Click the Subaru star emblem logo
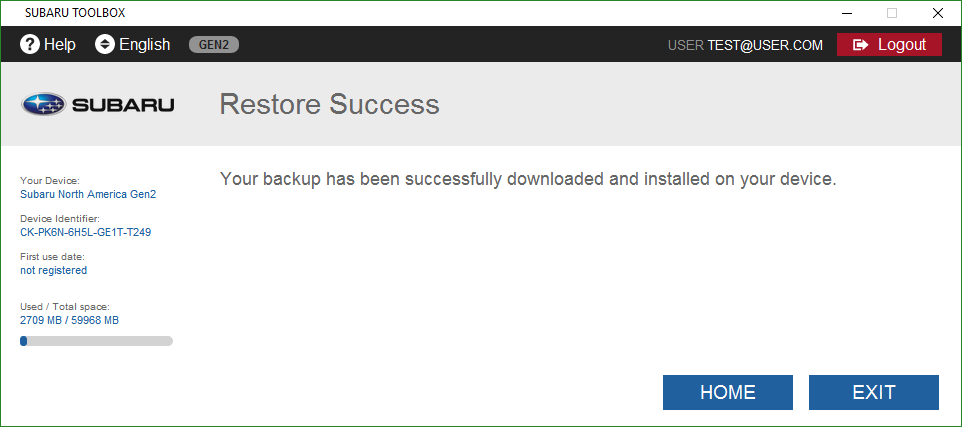This screenshot has height=427, width=962. pyautogui.click(x=43, y=104)
